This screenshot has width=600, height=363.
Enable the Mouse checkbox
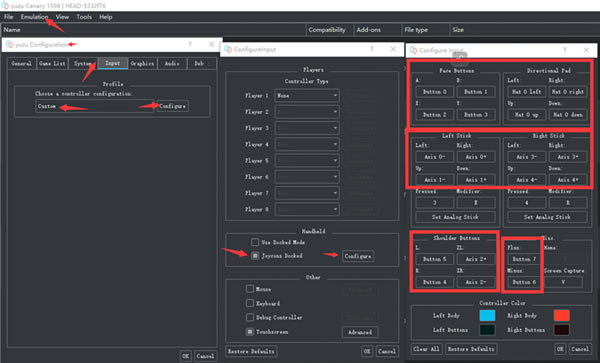[x=250, y=289]
